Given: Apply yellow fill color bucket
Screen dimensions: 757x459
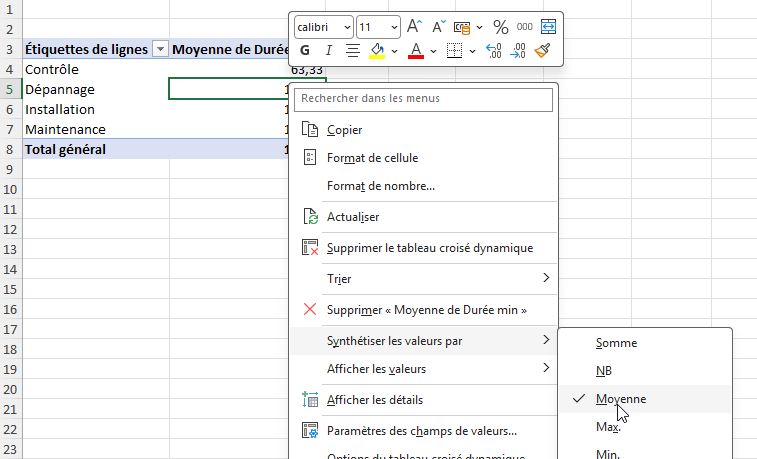Looking at the screenshot, I should coord(378,50).
